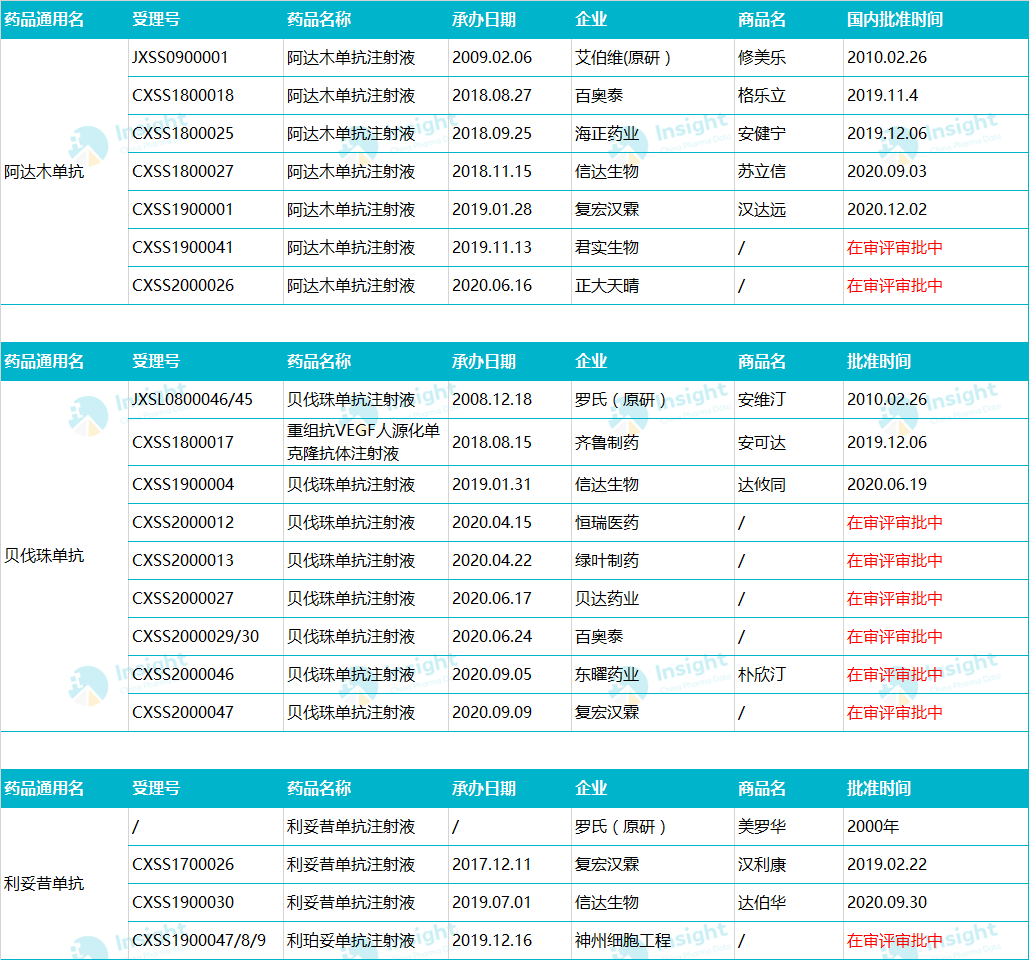Image resolution: width=1029 pixels, height=960 pixels.
Task: Select acceptance number CXSS1800025
Action: 183,134
